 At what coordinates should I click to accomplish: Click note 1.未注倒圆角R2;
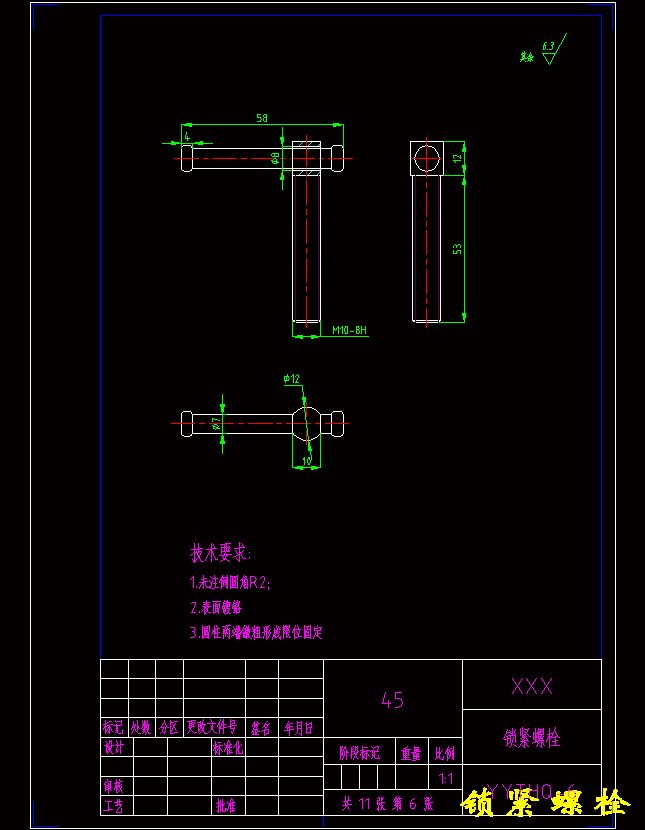click(230, 583)
